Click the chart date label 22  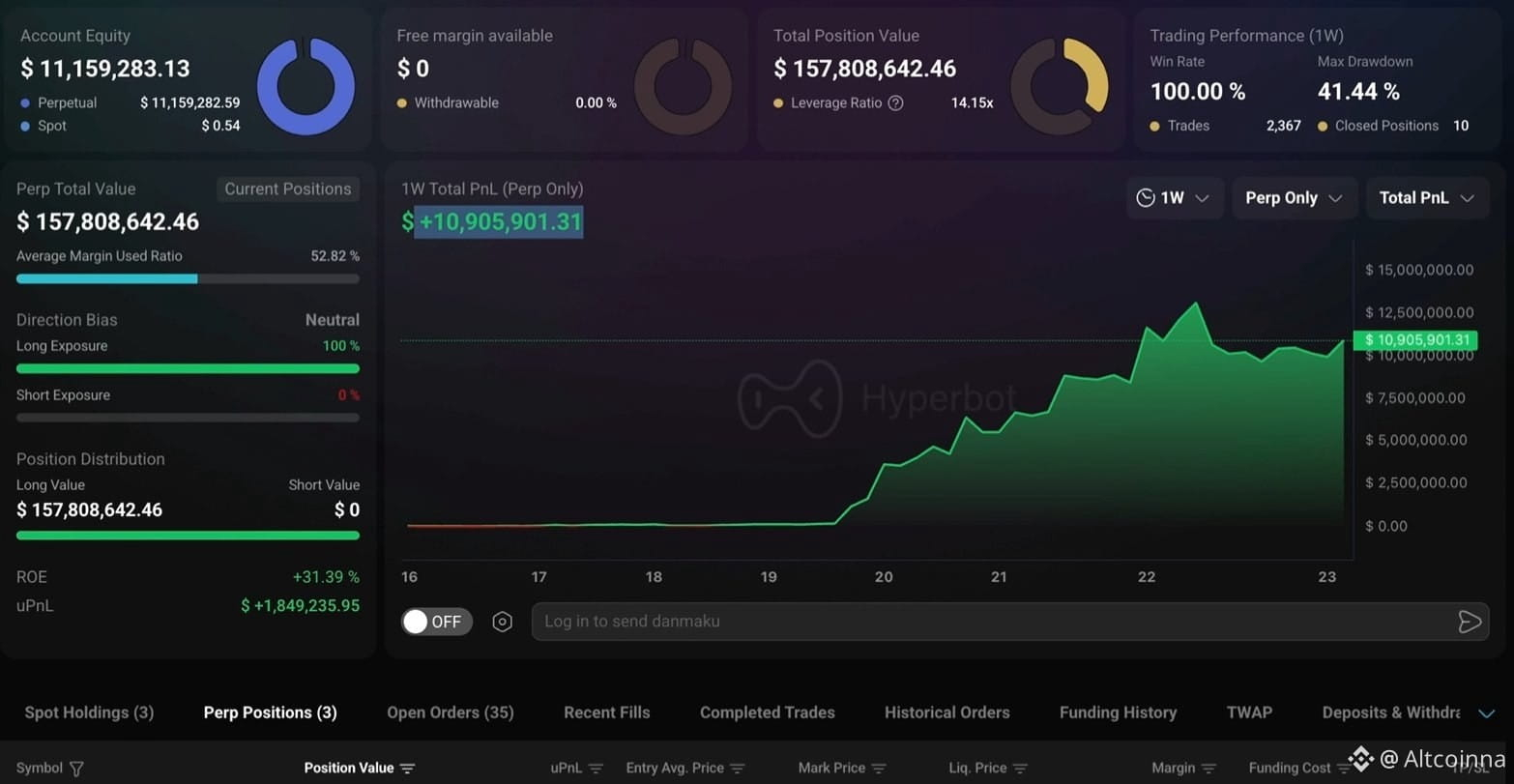click(x=1147, y=577)
